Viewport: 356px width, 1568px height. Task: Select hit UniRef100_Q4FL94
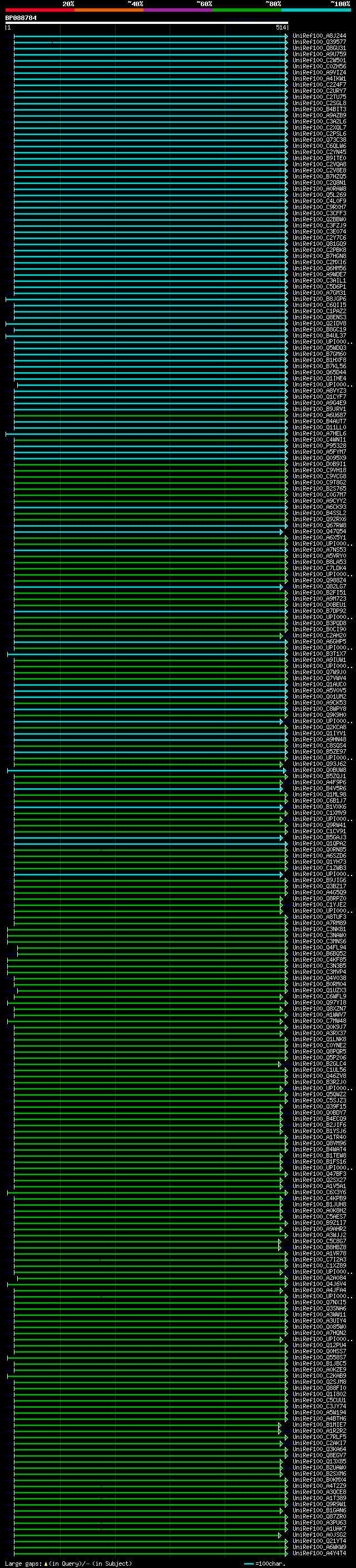point(319,948)
